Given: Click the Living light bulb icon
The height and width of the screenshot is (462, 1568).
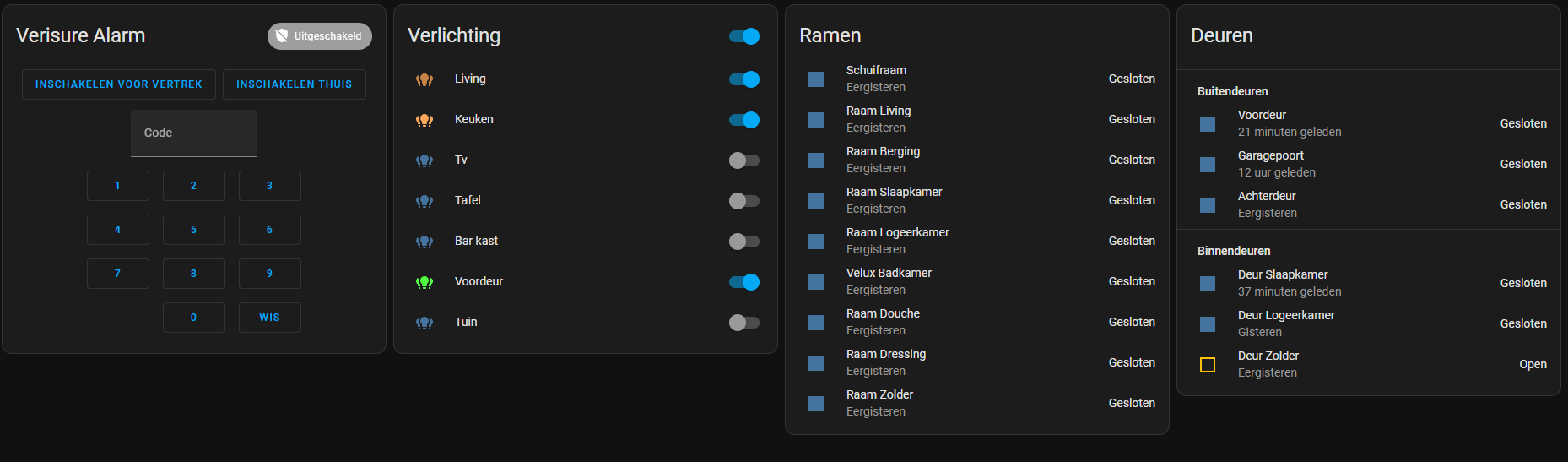Looking at the screenshot, I should click(424, 79).
